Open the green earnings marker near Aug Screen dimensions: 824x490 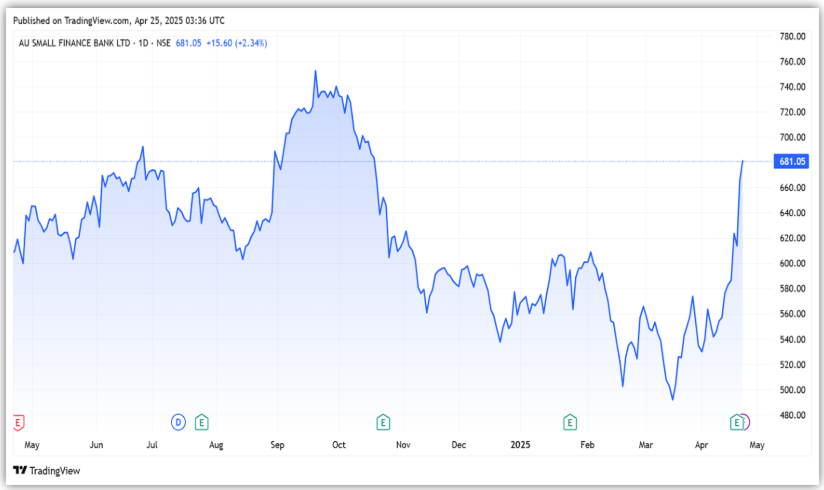coord(201,422)
